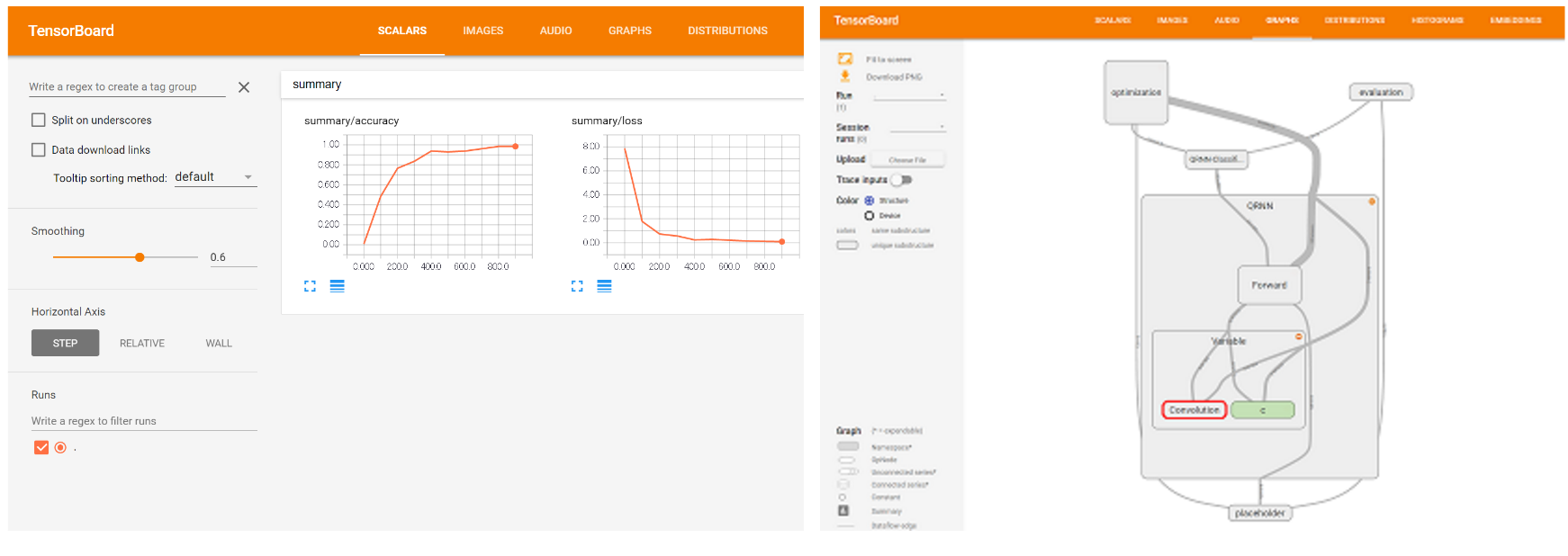Open the Run dropdown in graph panel

[909, 94]
